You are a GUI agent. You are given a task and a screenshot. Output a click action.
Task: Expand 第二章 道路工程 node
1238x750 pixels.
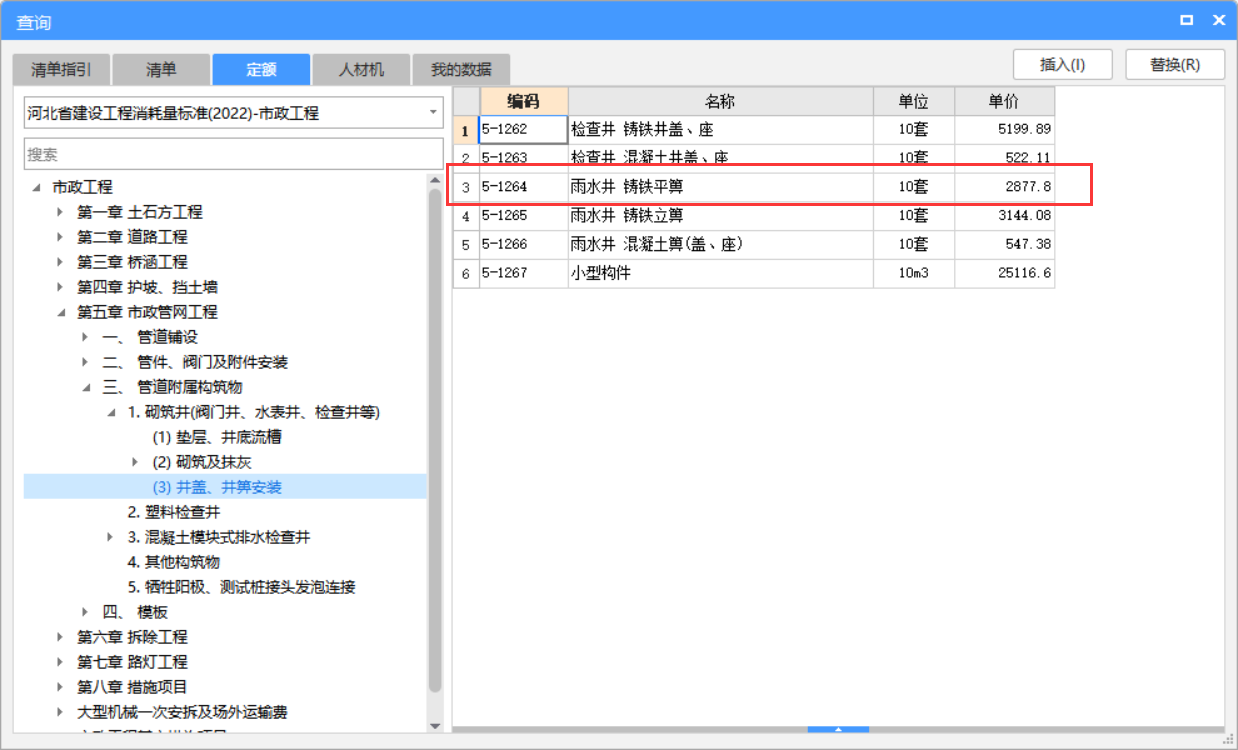coord(60,237)
